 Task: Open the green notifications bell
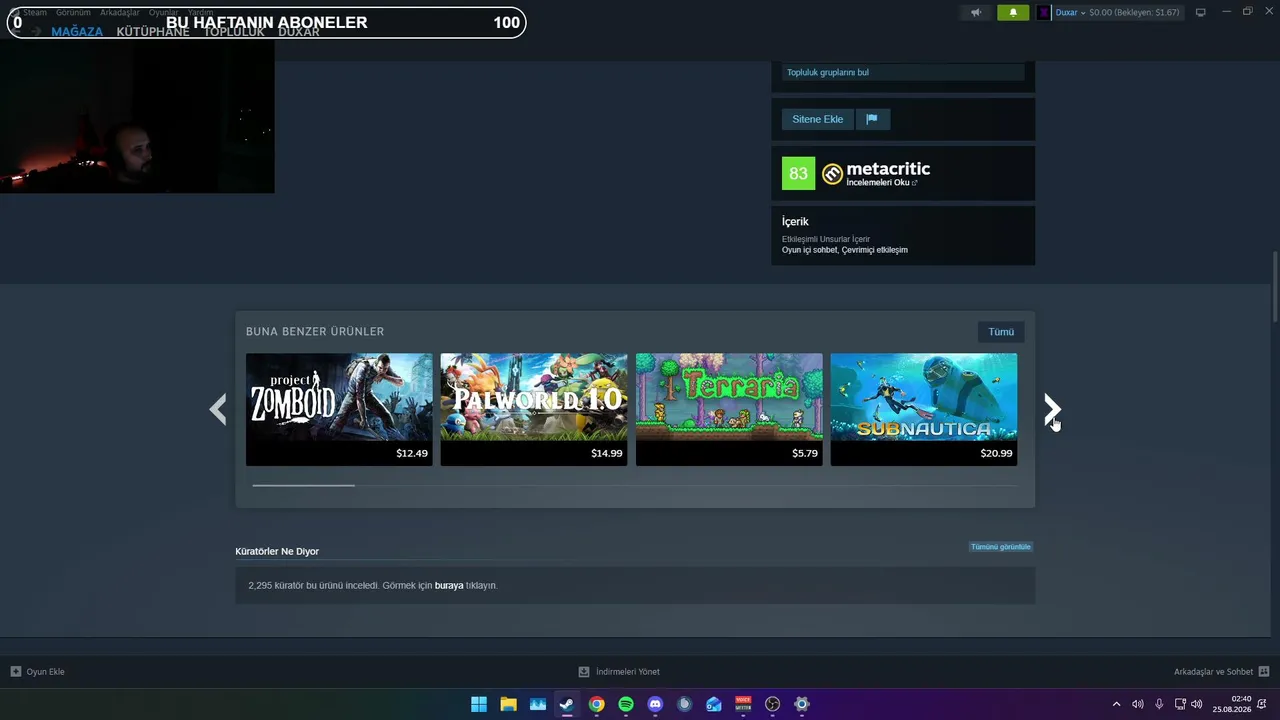tap(1013, 13)
